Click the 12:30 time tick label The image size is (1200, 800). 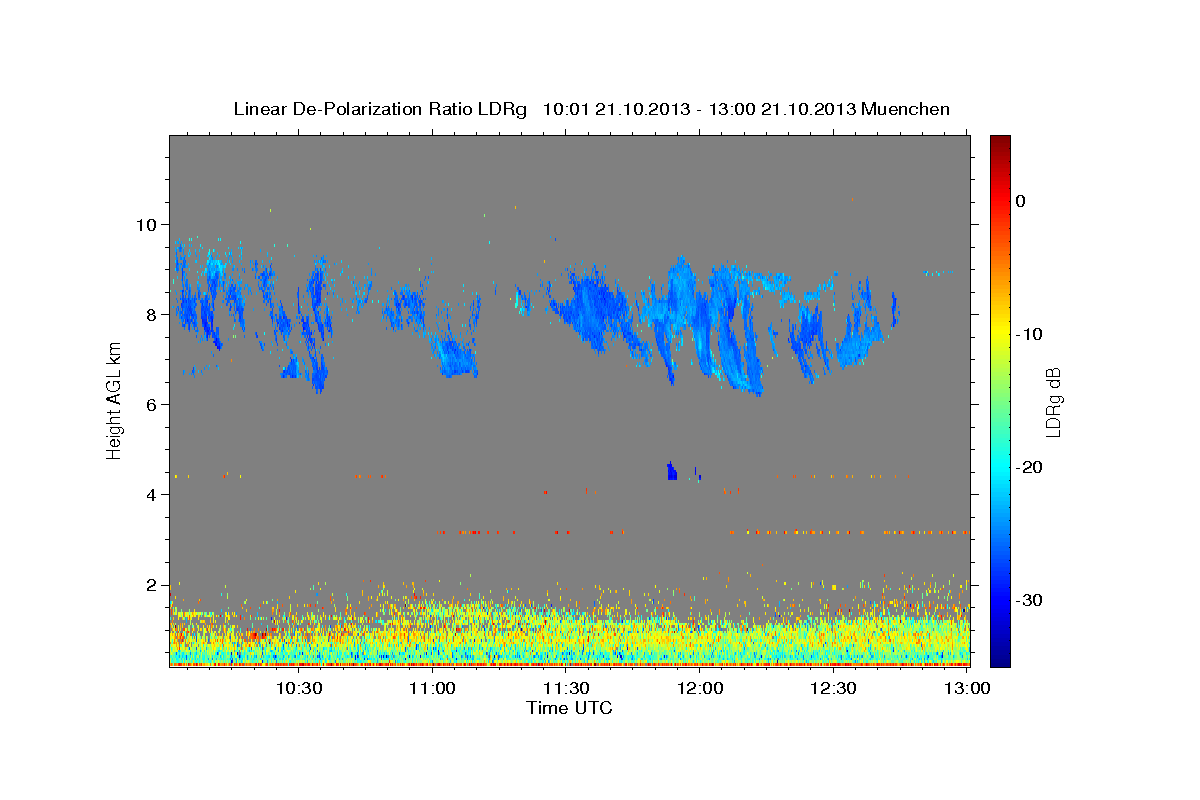(x=833, y=688)
